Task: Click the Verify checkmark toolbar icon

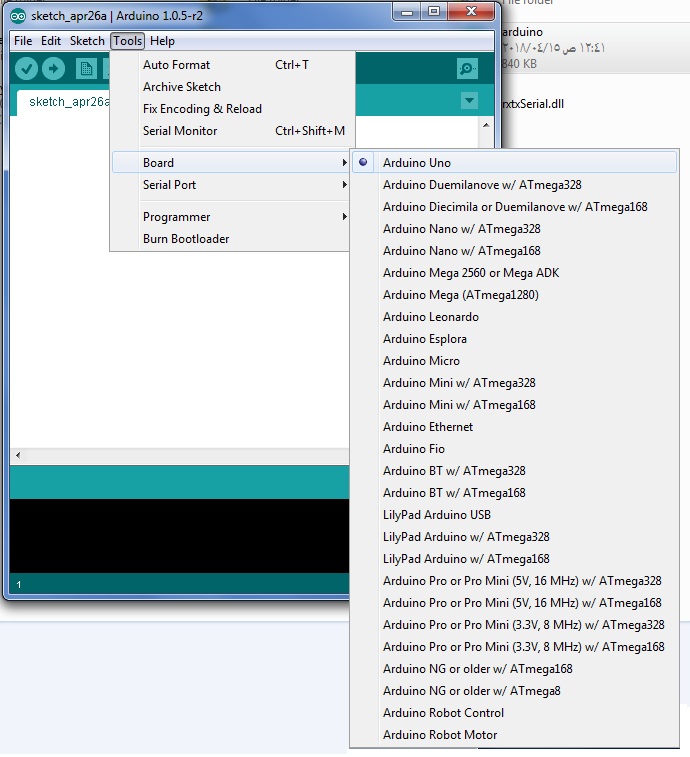Action: coord(26,69)
